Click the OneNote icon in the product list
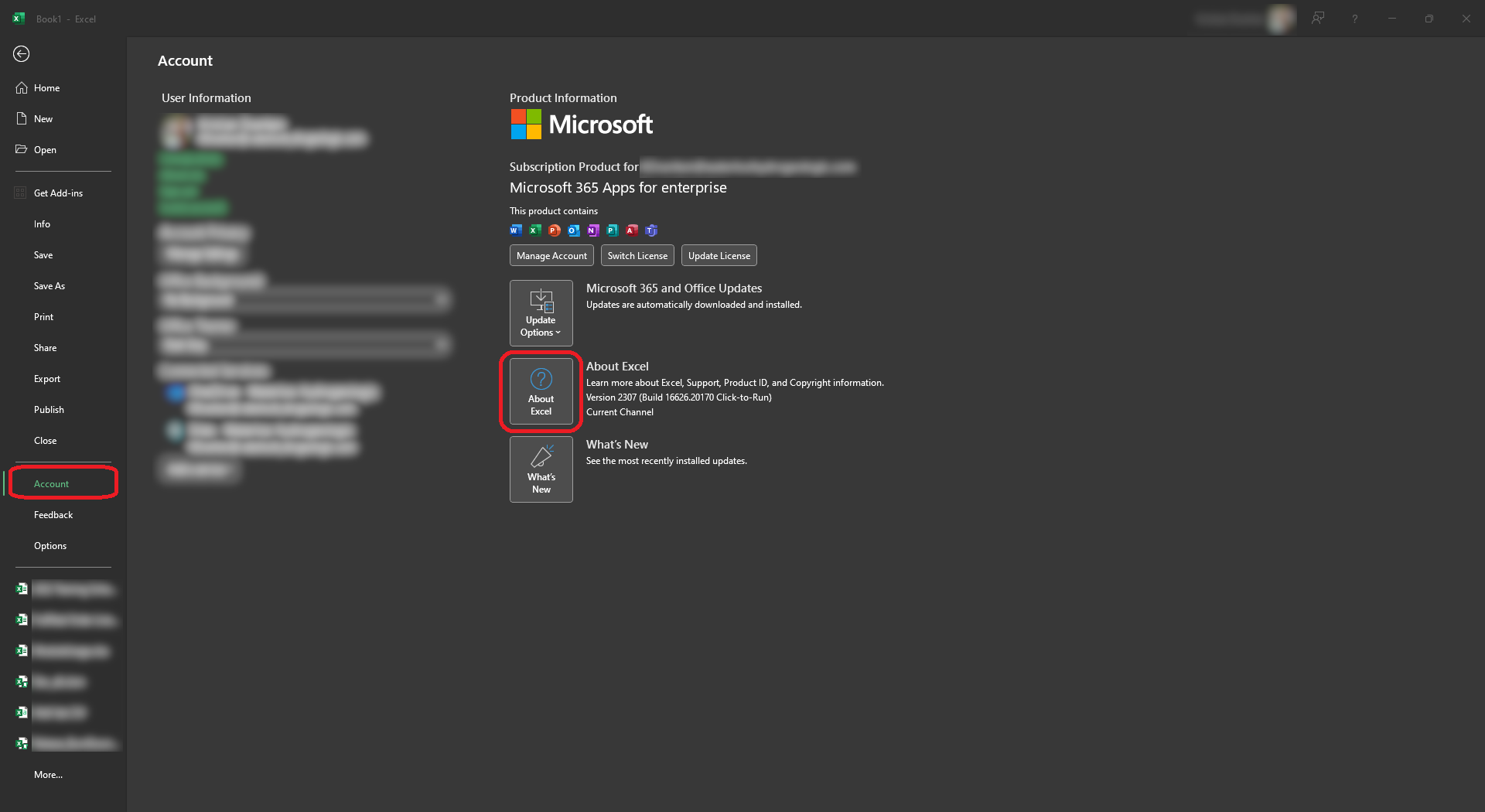The height and width of the screenshot is (812, 1485). click(x=593, y=230)
